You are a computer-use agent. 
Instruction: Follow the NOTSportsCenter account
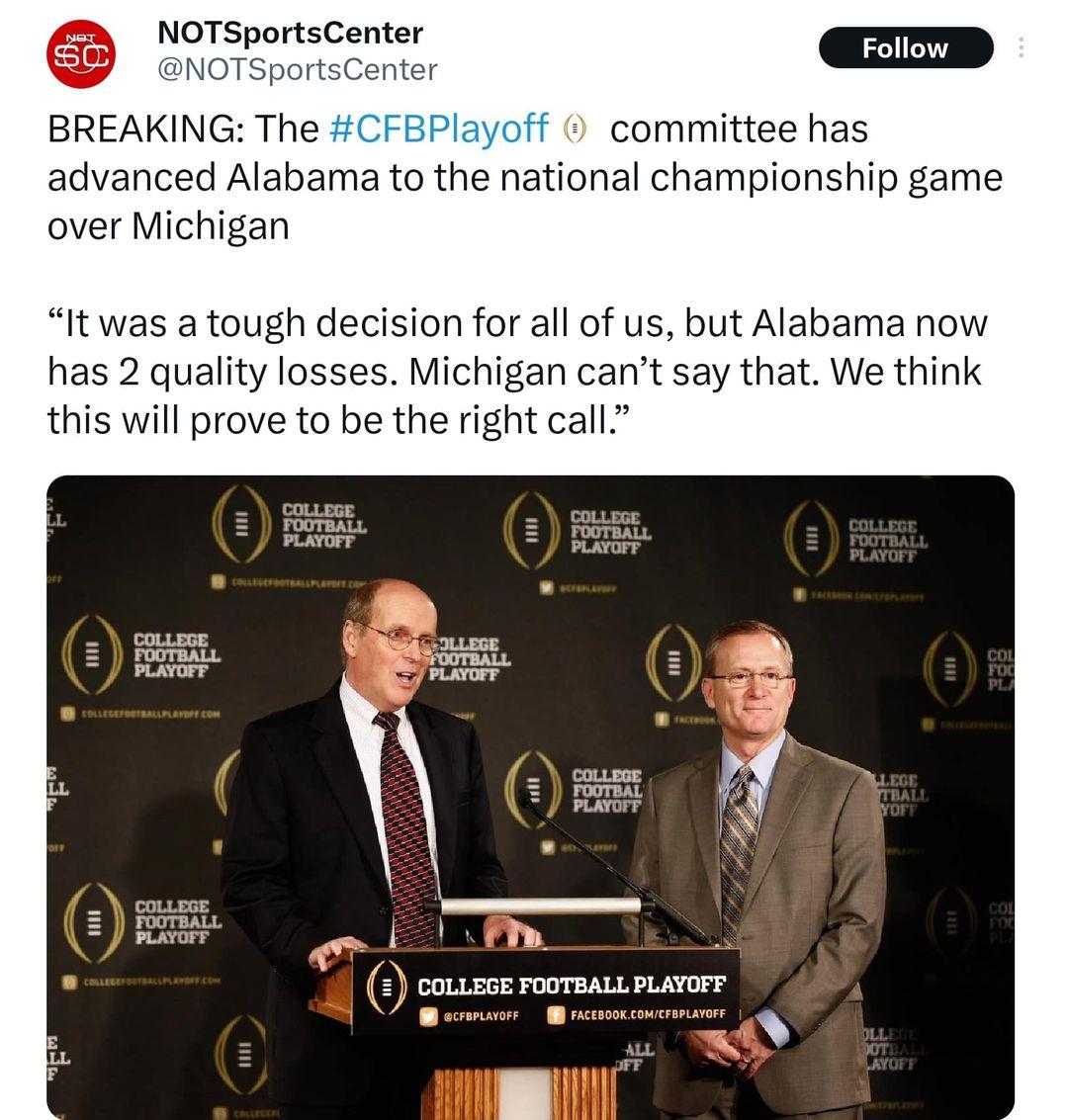905,47
